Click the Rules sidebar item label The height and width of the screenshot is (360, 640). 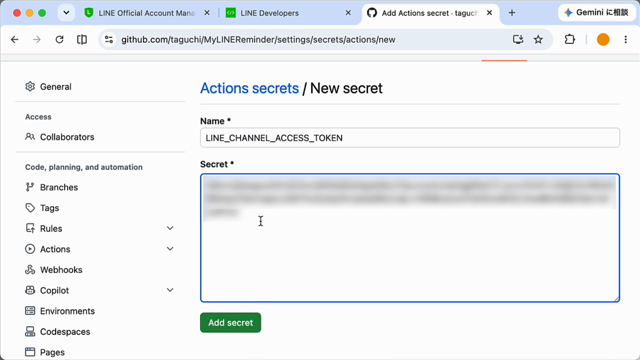tap(51, 229)
